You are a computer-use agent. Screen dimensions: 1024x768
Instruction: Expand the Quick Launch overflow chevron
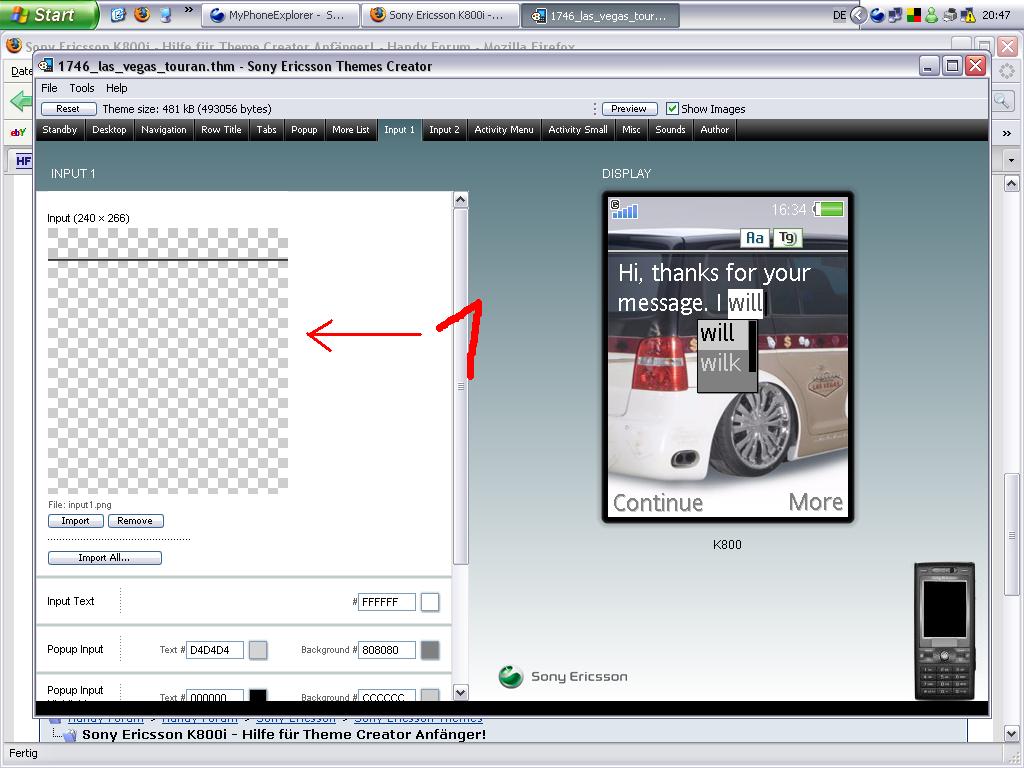[x=189, y=10]
